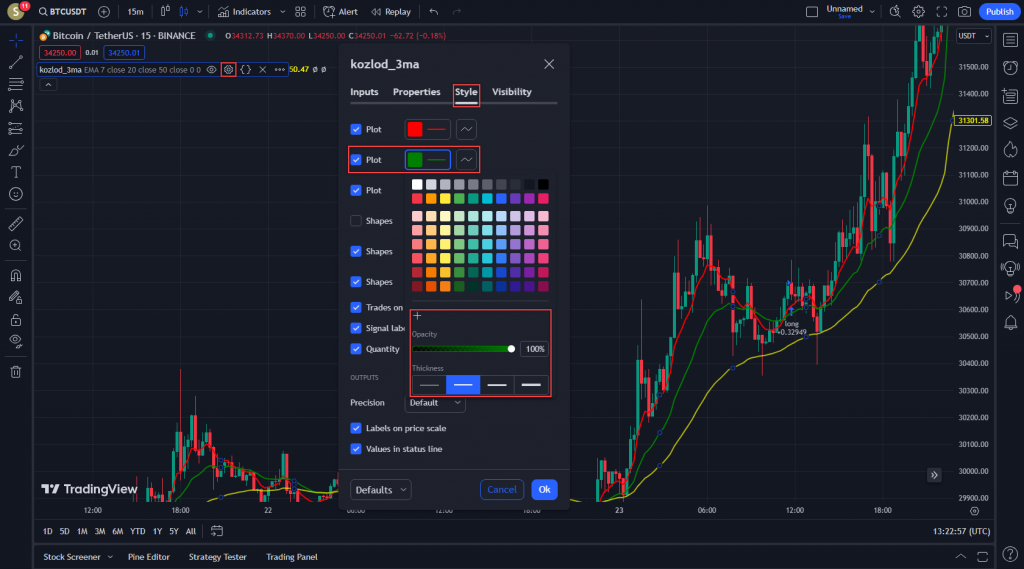
Task: Open the Unnamed layout dropdown arrow
Action: pos(872,11)
